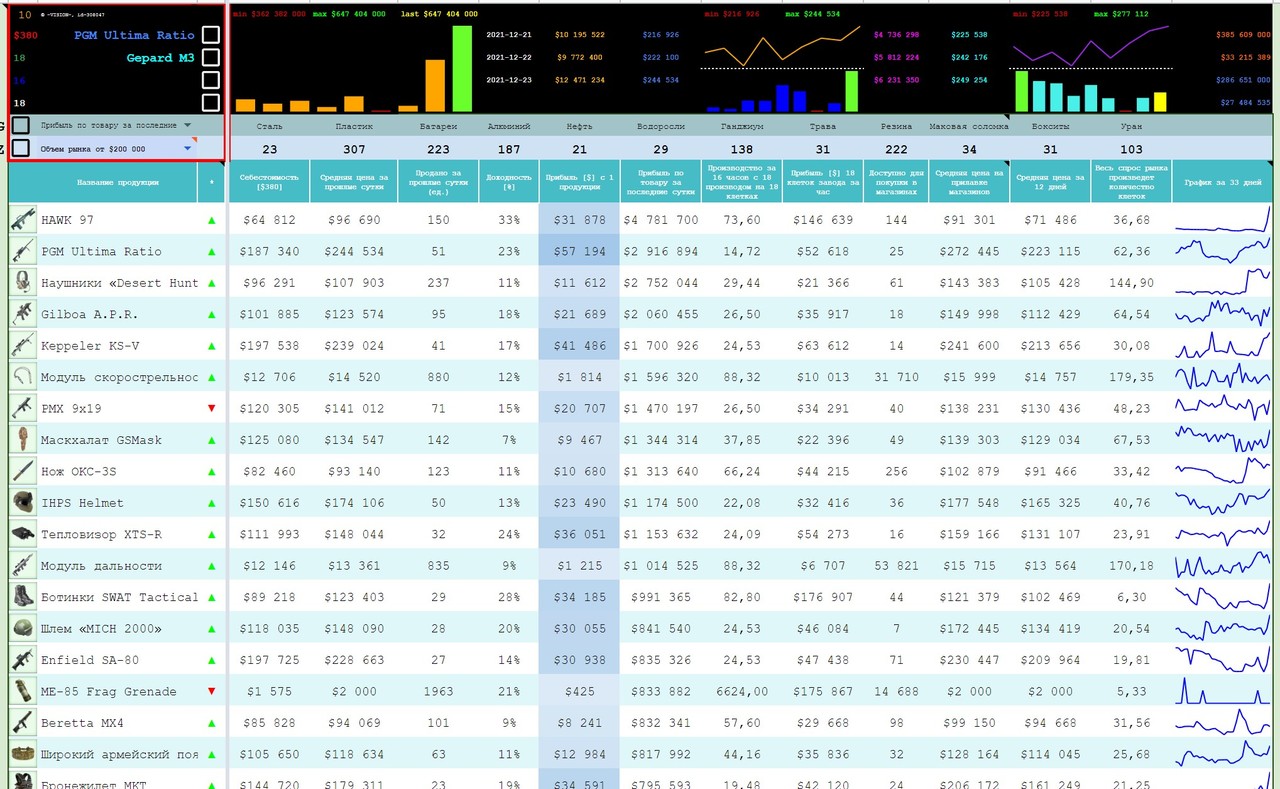Click the green up arrow for HAWK 97
Viewport: 1280px width, 789px height.
tap(211, 220)
